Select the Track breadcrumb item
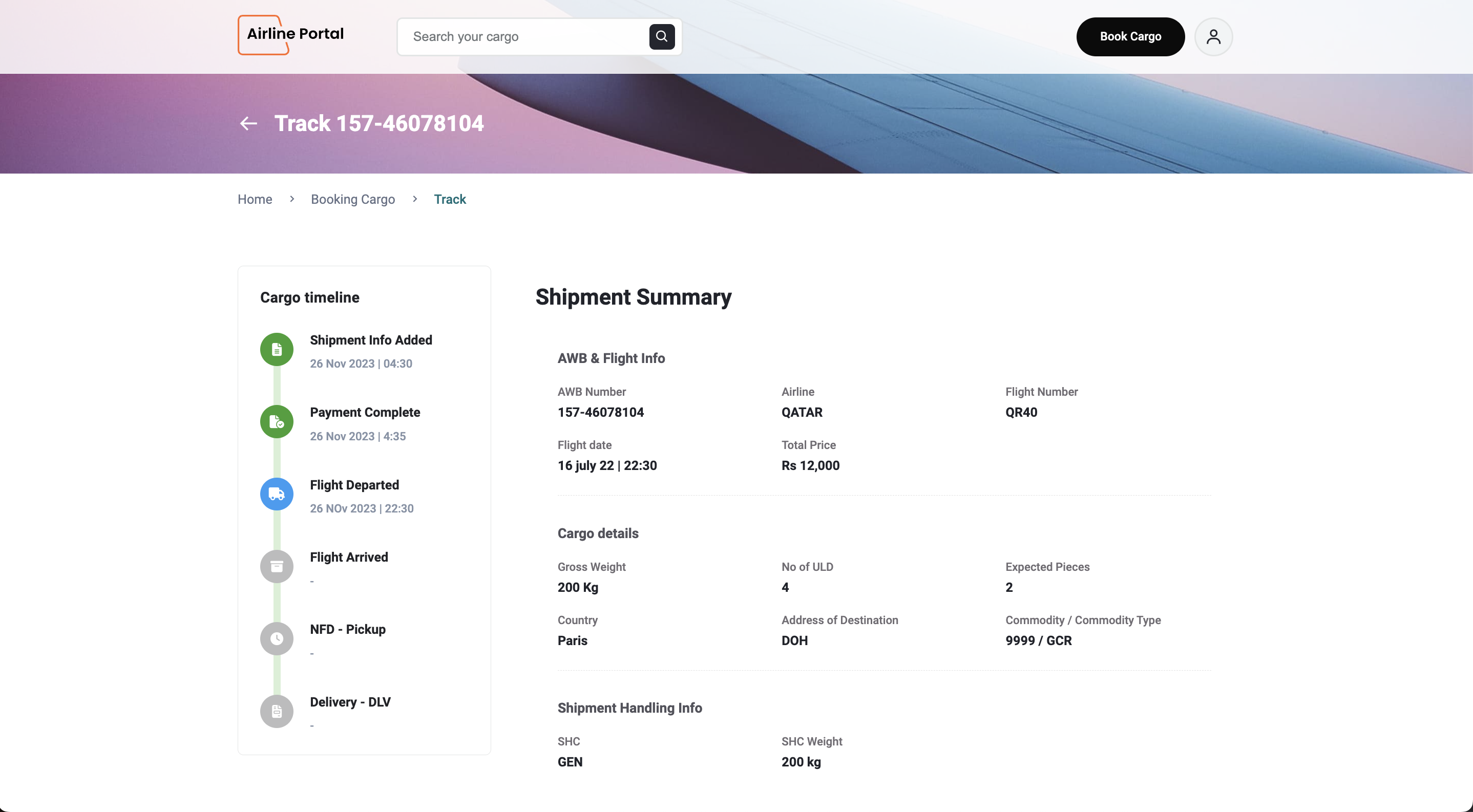The height and width of the screenshot is (812, 1473). pos(450,199)
